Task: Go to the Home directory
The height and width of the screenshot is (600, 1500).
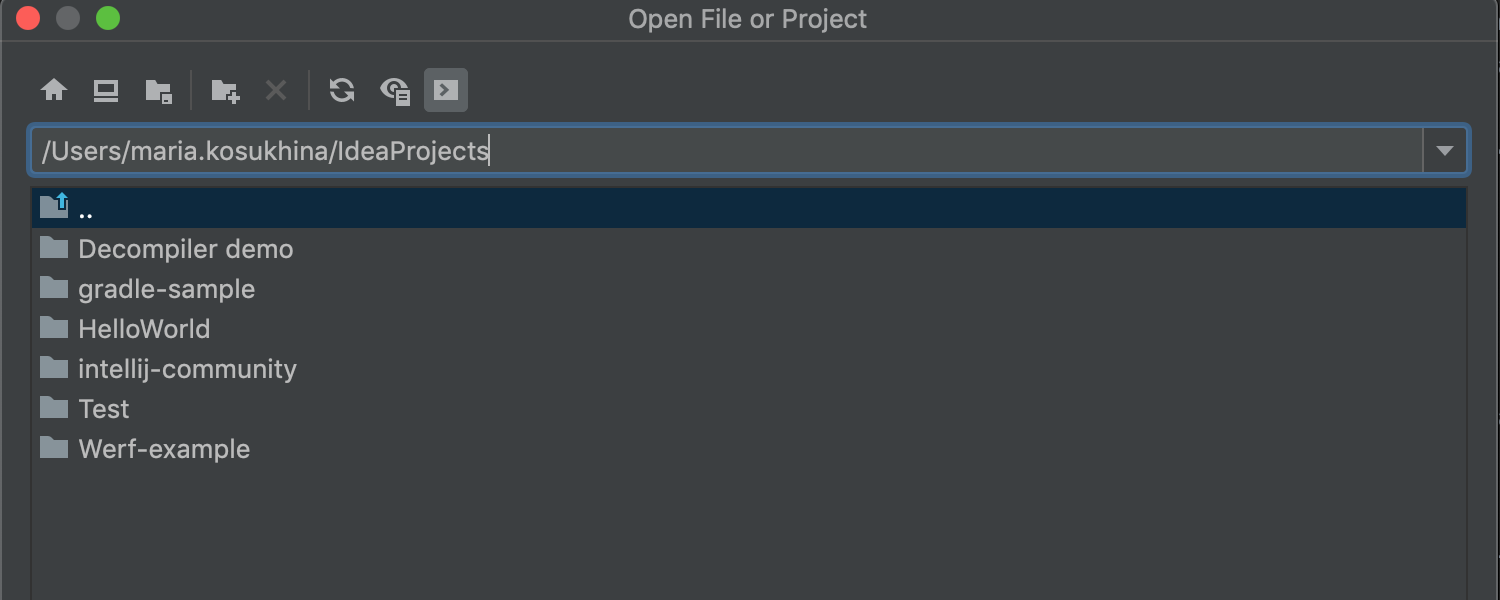Action: click(x=54, y=91)
